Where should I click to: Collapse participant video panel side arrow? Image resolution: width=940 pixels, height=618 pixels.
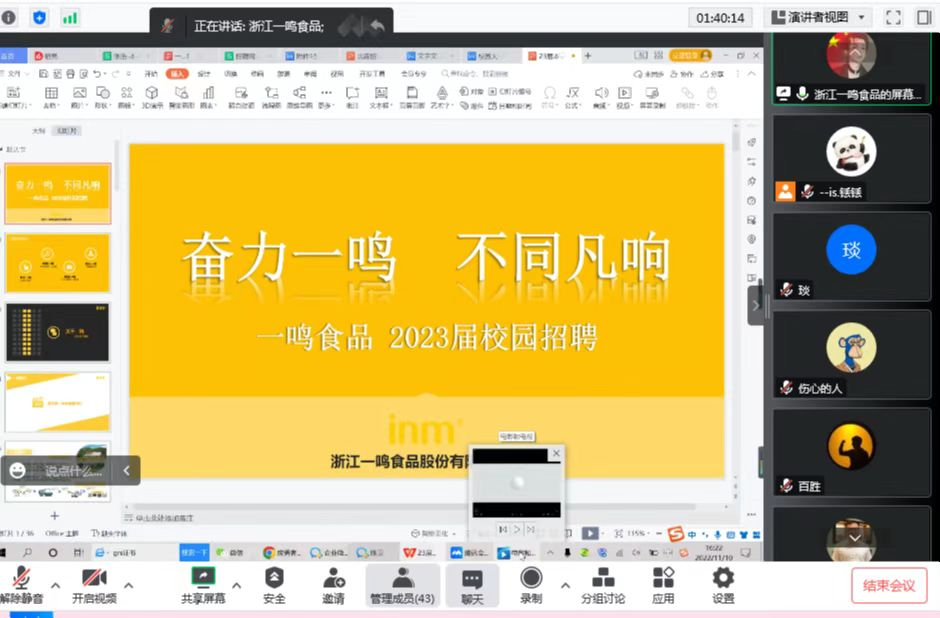(x=756, y=305)
